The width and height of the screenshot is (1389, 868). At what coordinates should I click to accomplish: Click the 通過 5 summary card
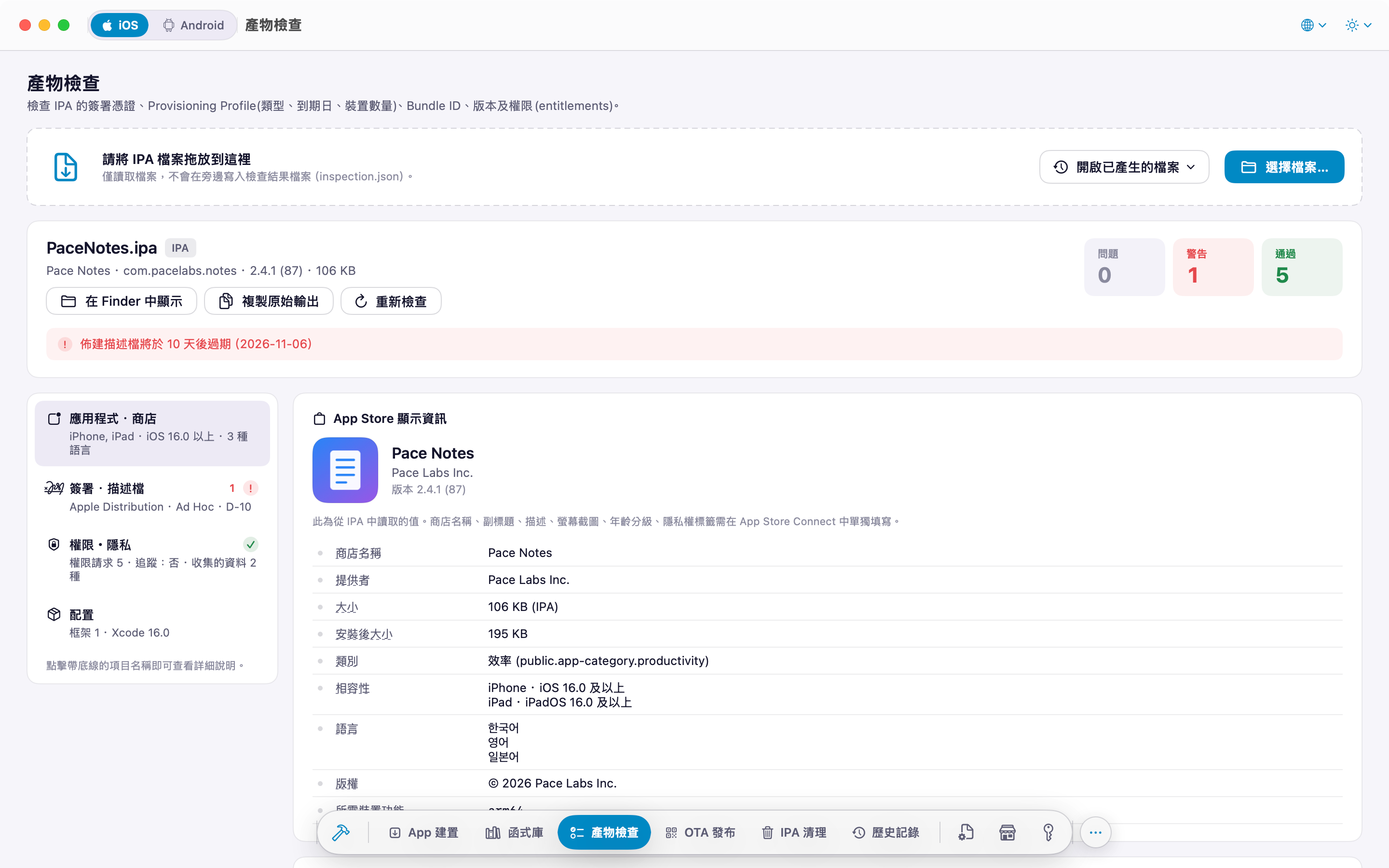pyautogui.click(x=1302, y=267)
